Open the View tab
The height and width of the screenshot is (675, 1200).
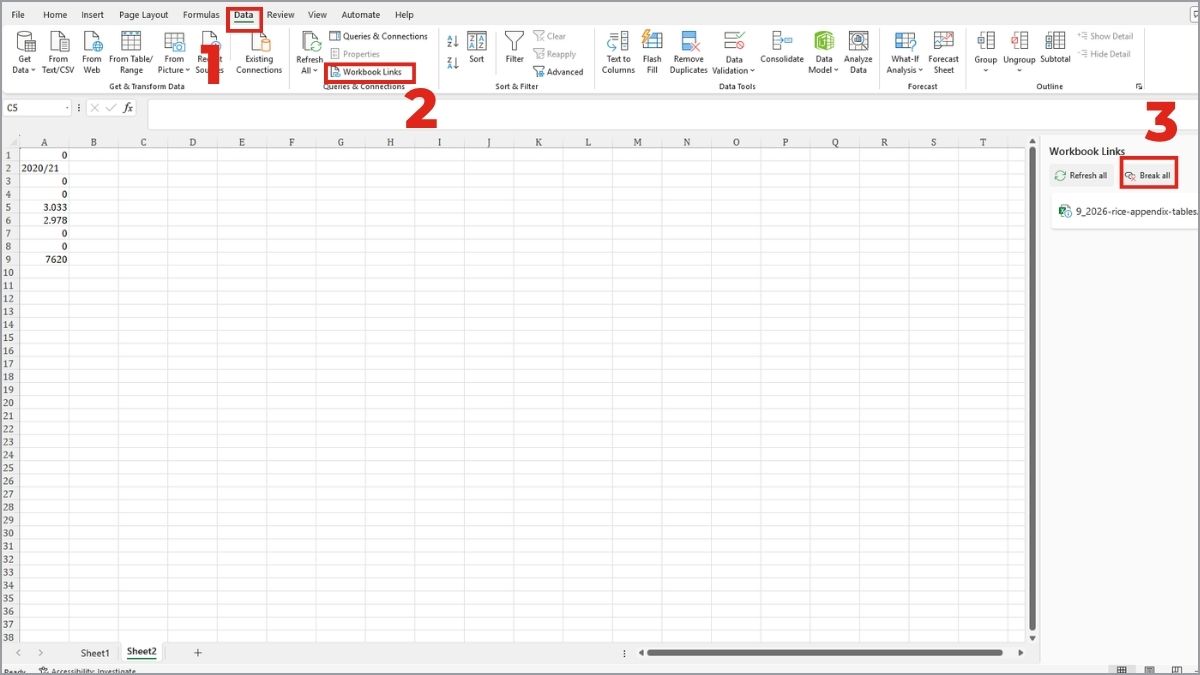click(x=317, y=15)
